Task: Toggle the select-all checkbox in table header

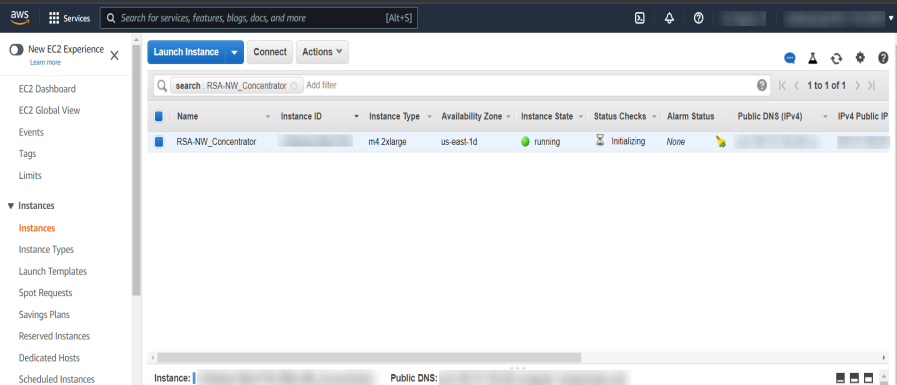Action: point(159,116)
